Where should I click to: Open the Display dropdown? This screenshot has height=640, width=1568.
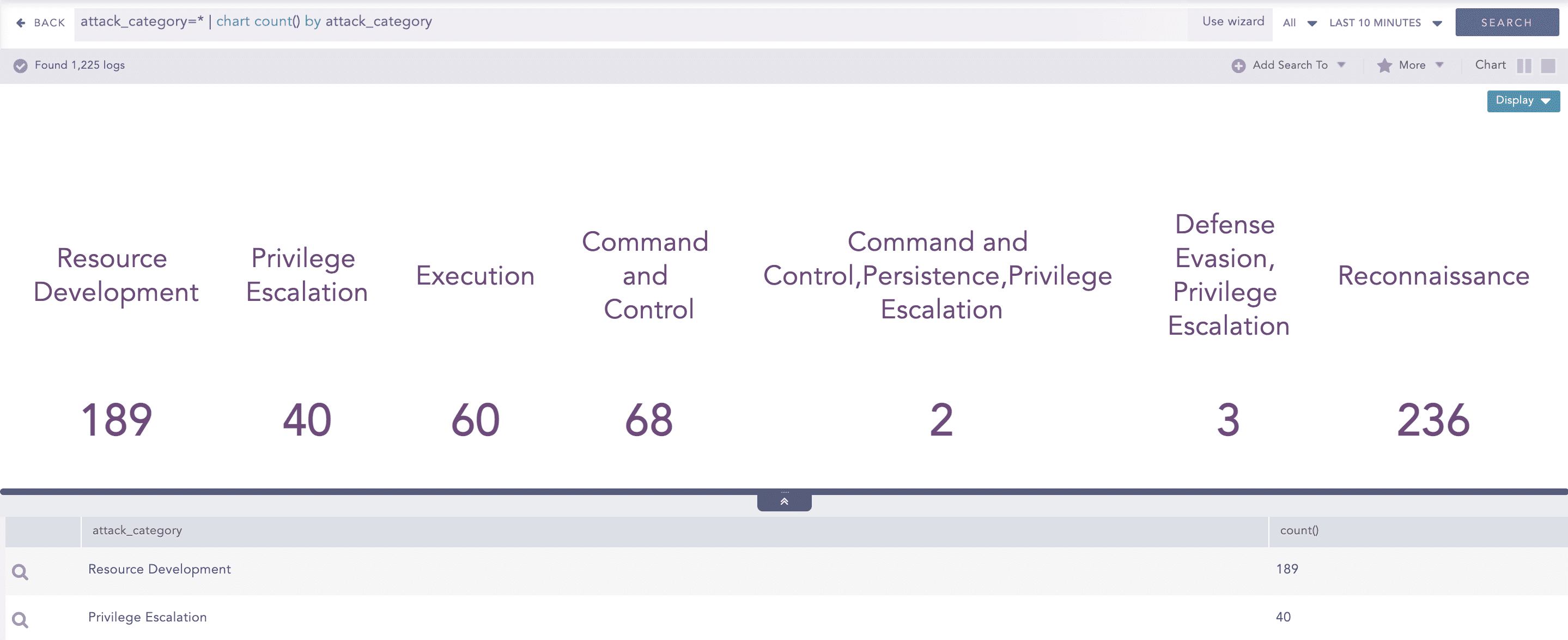[1522, 101]
